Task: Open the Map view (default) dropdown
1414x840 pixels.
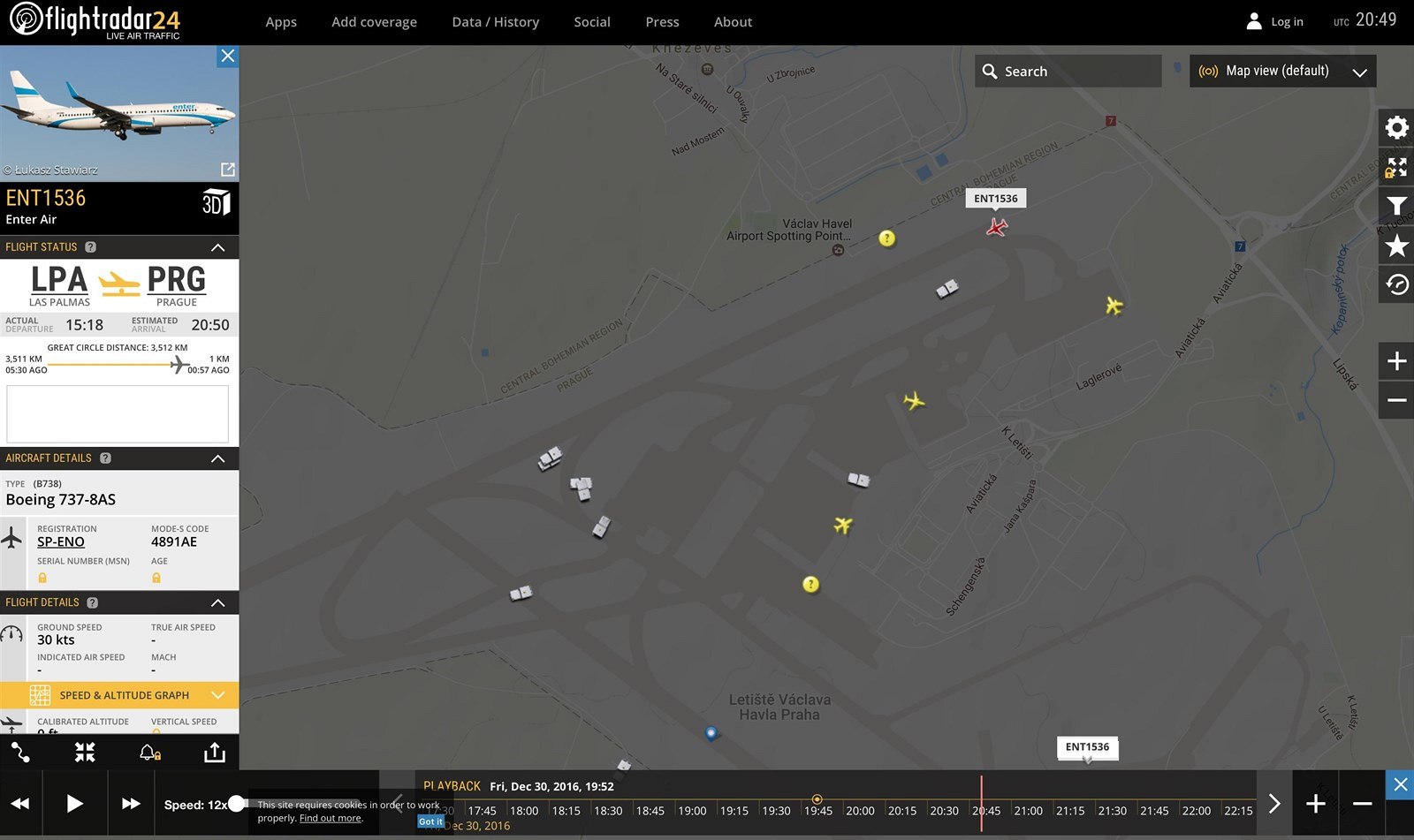Action: [1282, 72]
